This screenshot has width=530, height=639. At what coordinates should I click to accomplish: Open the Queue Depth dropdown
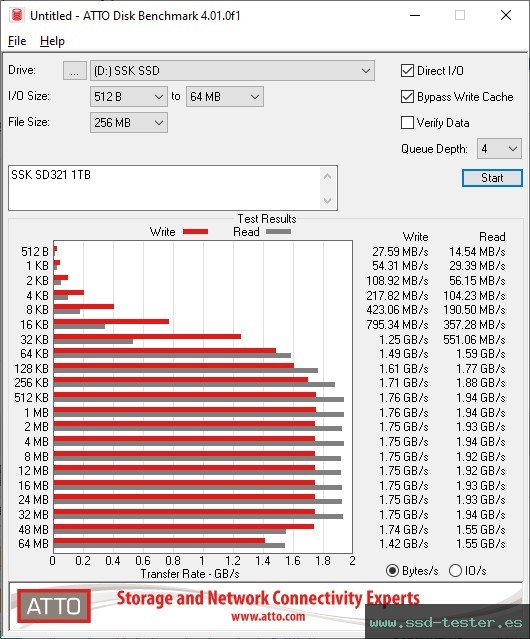(x=499, y=149)
